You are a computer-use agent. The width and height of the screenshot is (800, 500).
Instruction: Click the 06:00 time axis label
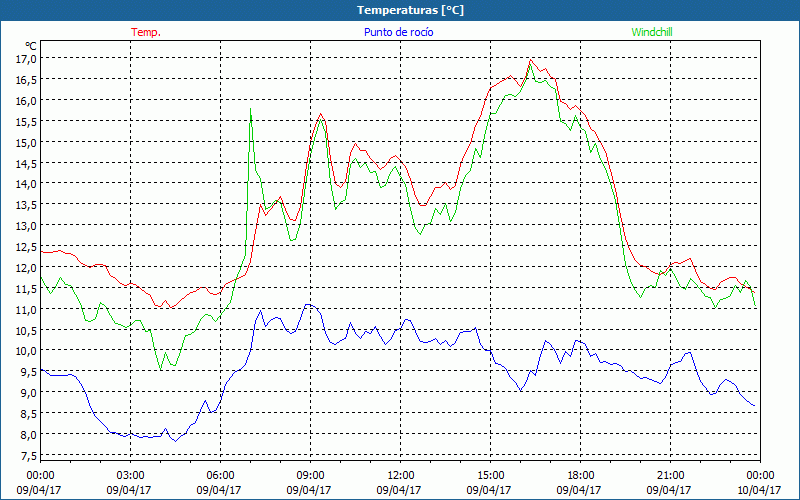click(219, 476)
